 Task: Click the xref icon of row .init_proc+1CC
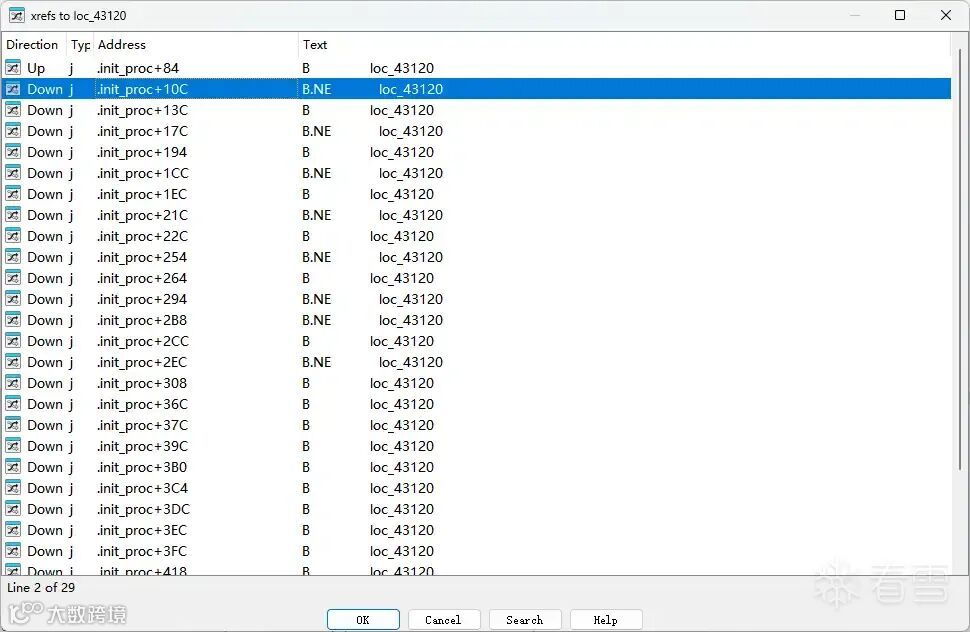13,173
